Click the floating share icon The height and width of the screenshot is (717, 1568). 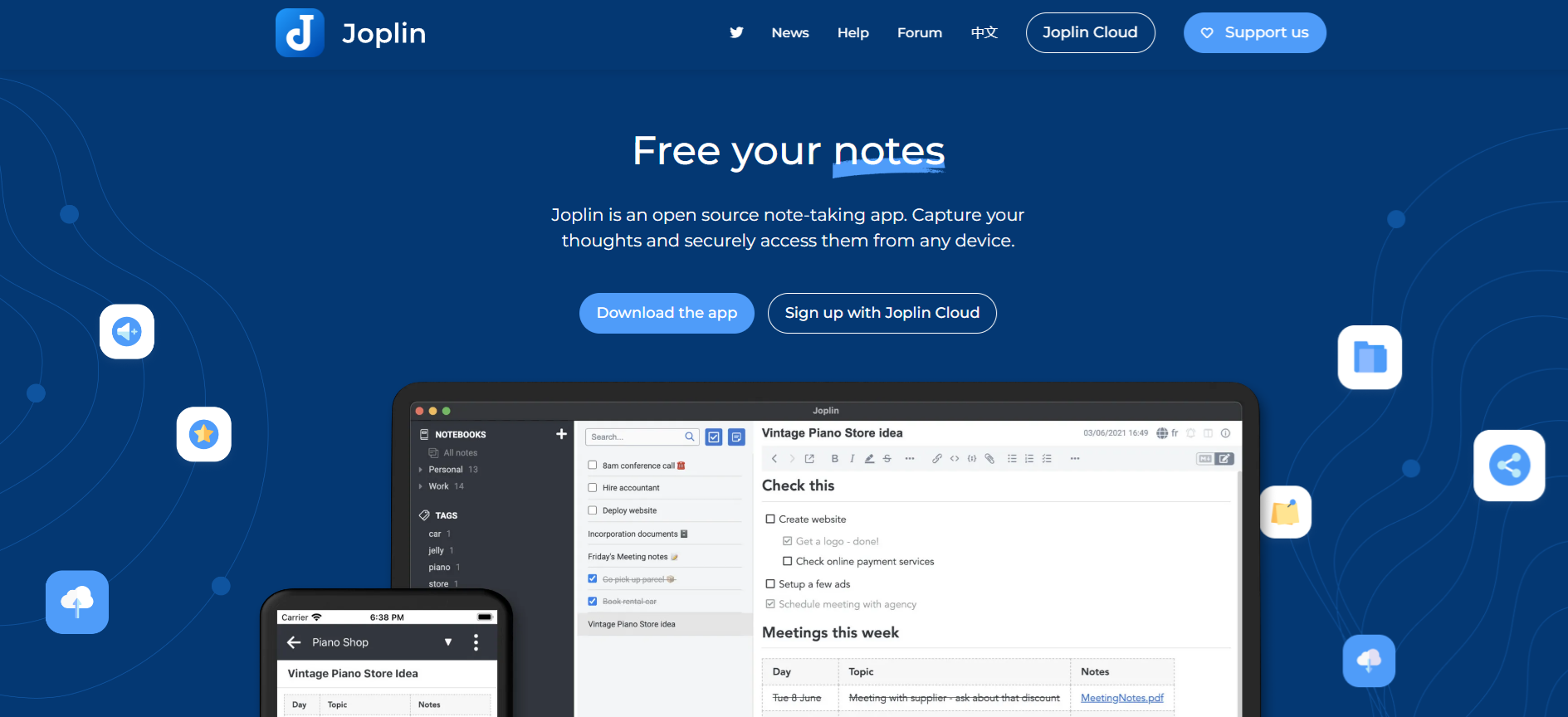click(1508, 466)
